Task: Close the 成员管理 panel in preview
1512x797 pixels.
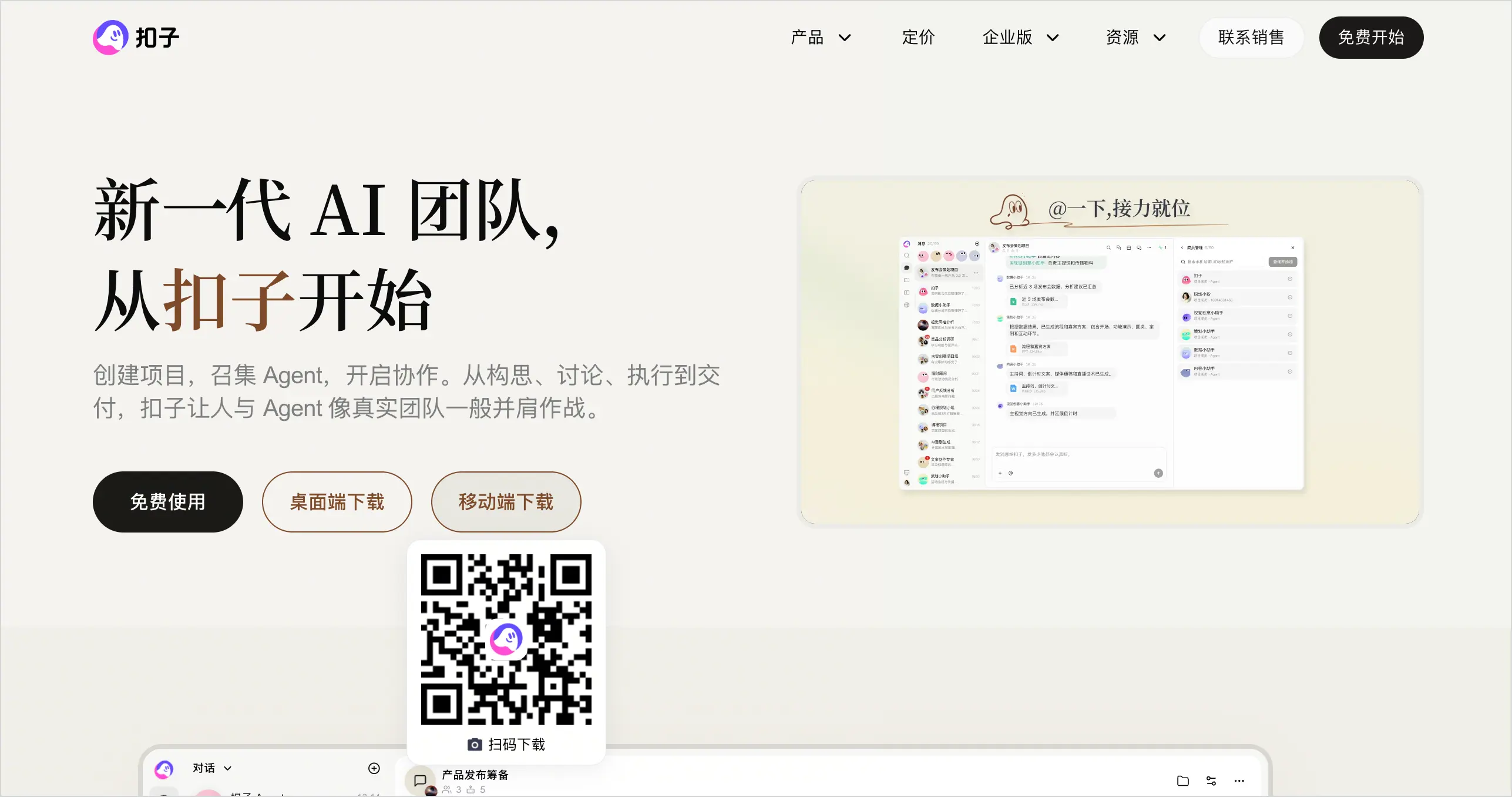Action: (1293, 247)
